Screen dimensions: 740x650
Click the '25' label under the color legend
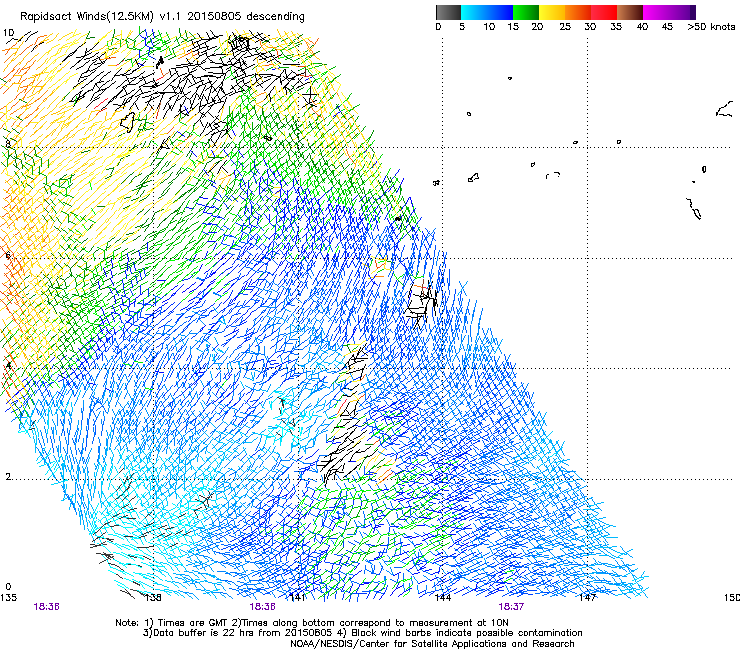click(565, 27)
